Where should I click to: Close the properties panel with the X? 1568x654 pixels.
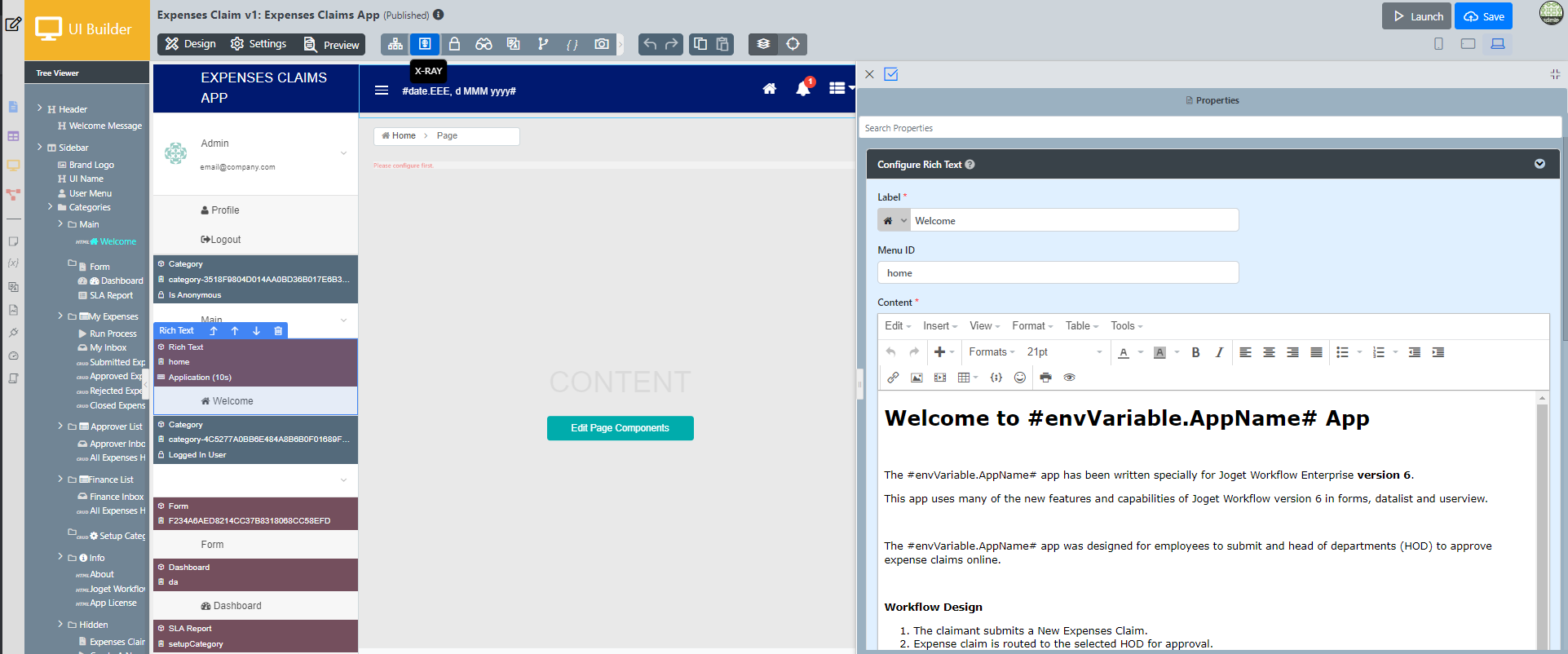869,74
